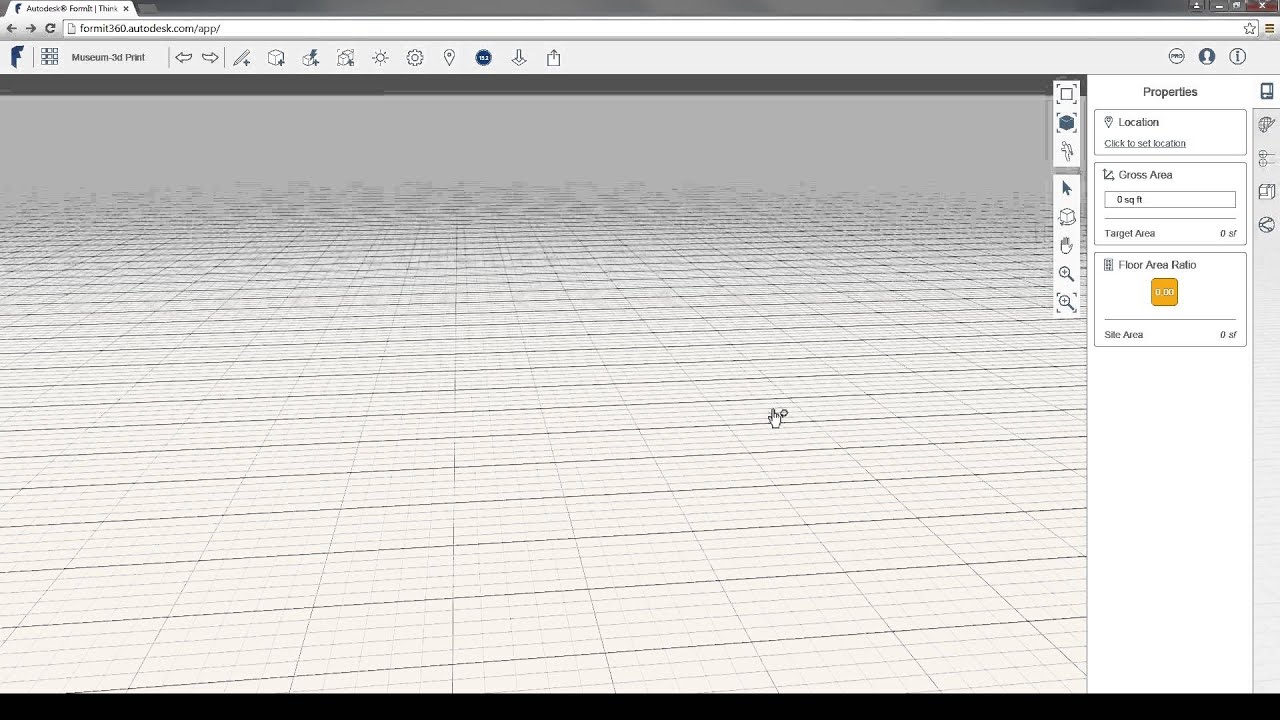
Task: Choose the zoom window tool
Action: pyautogui.click(x=1067, y=302)
